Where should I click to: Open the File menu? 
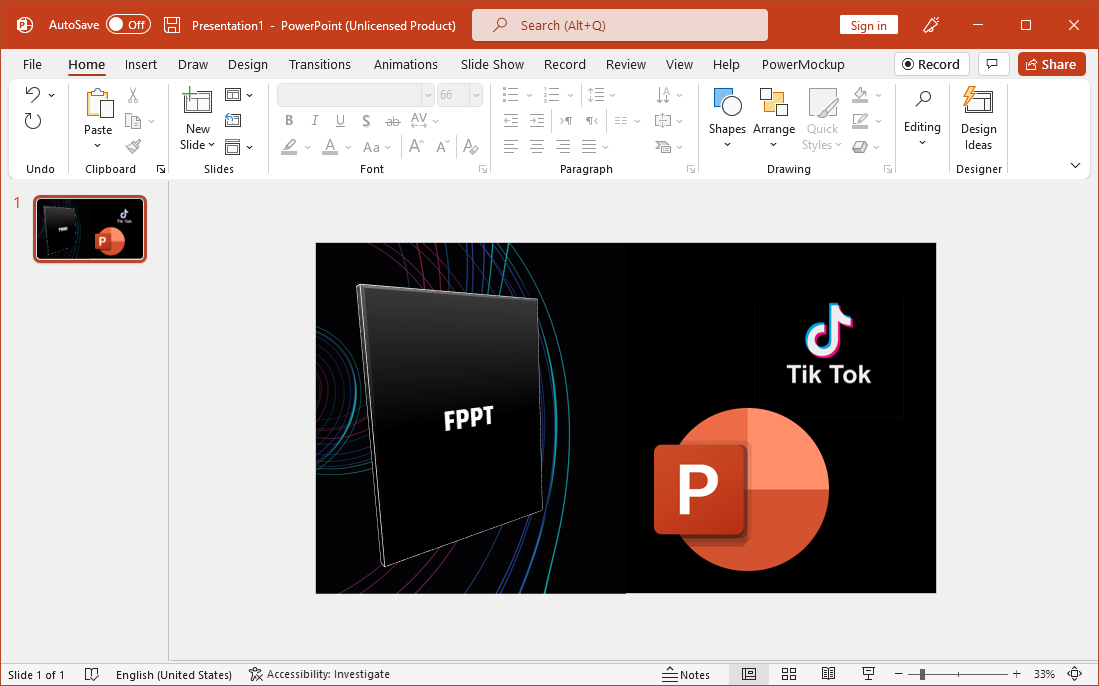(32, 64)
